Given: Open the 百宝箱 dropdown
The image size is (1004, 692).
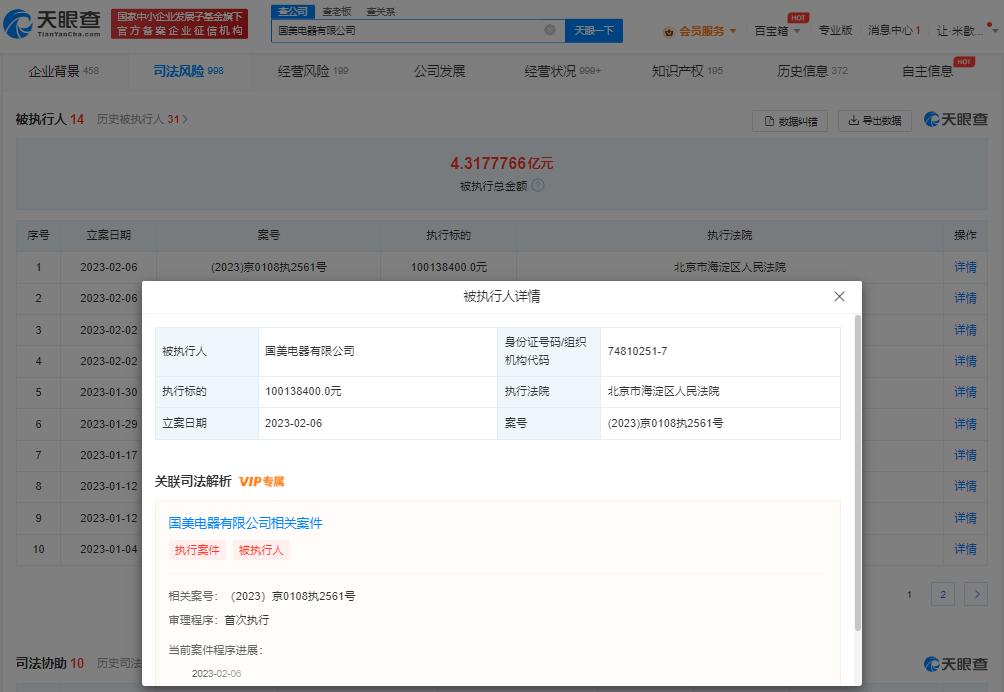Looking at the screenshot, I should pos(777,31).
